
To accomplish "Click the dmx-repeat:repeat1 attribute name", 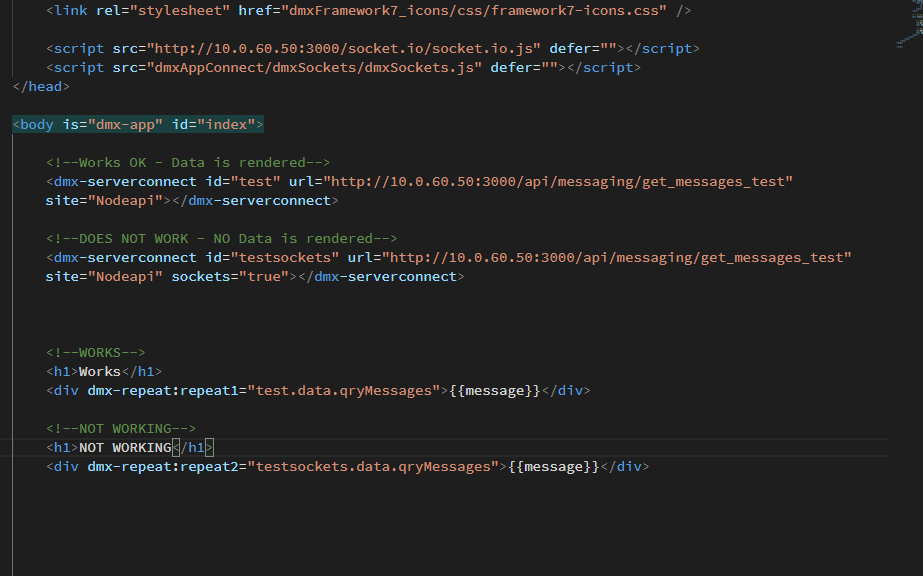I will coord(162,391).
